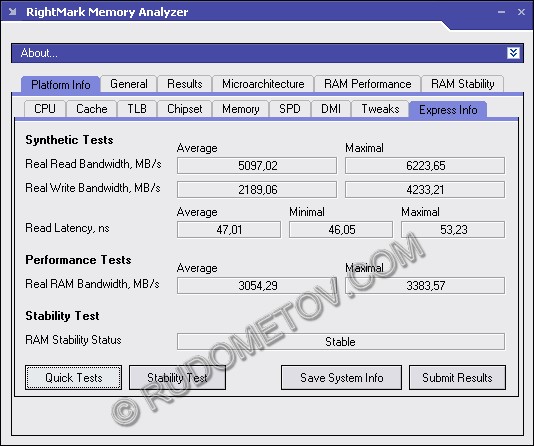Click the Submit Results button
The width and height of the screenshot is (534, 446).
click(x=457, y=378)
